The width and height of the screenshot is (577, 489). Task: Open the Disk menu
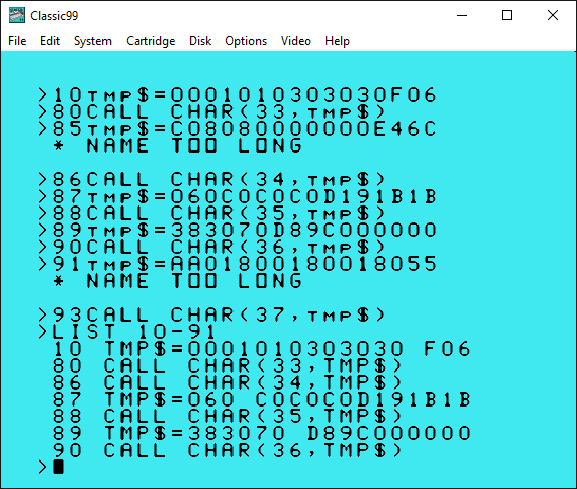200,41
